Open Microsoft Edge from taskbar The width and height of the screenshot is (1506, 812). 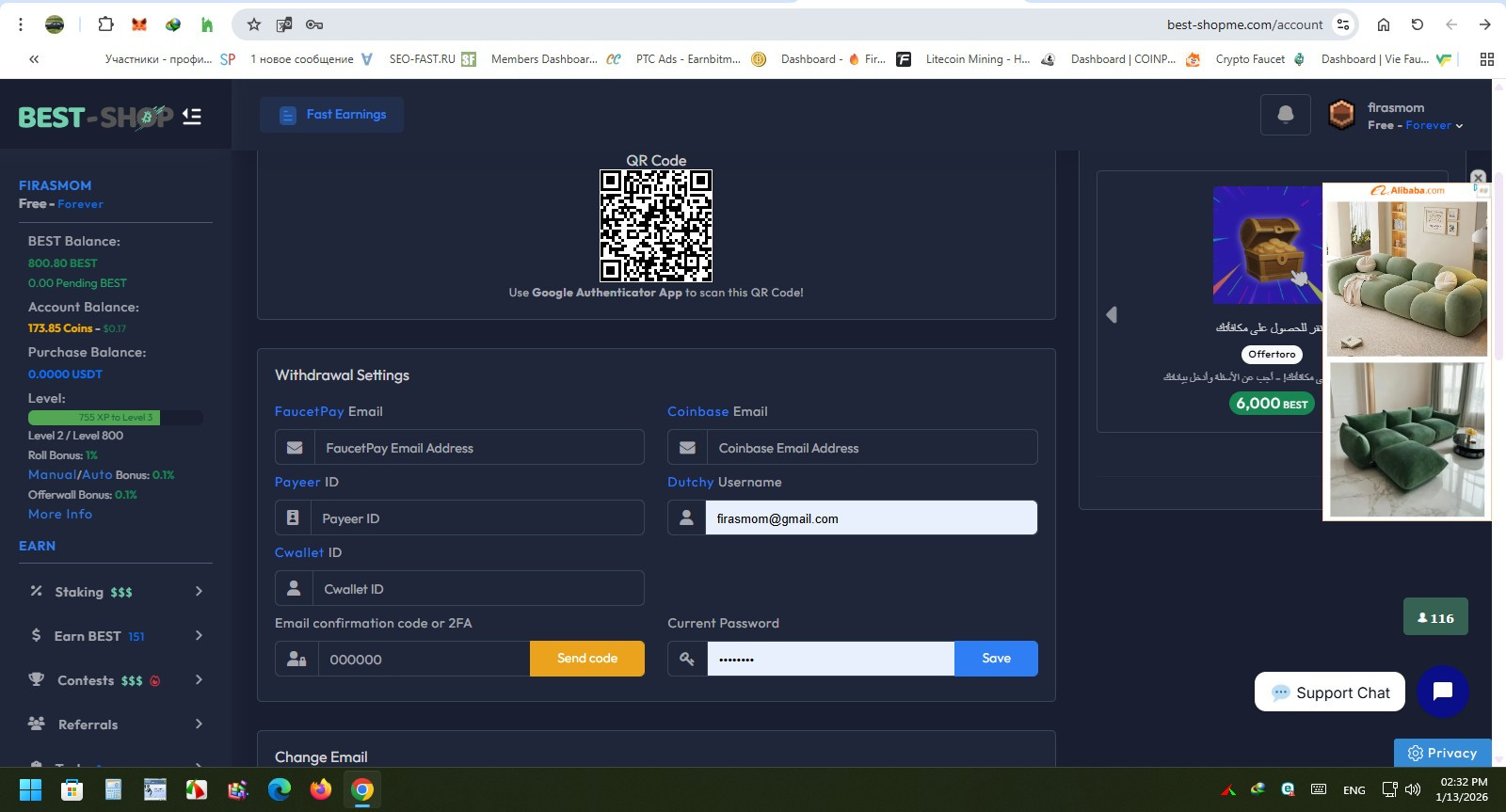pyautogui.click(x=280, y=789)
